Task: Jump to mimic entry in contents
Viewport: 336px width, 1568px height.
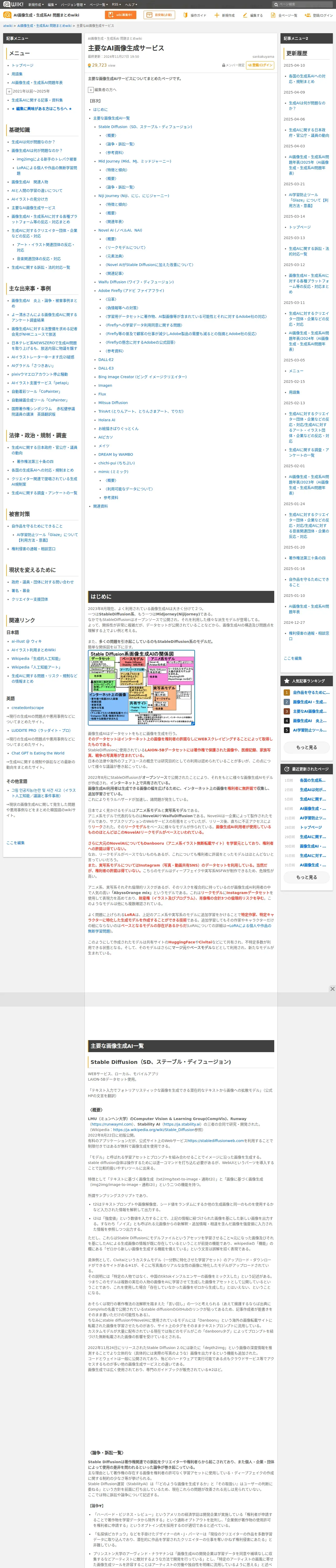Action: [113, 472]
